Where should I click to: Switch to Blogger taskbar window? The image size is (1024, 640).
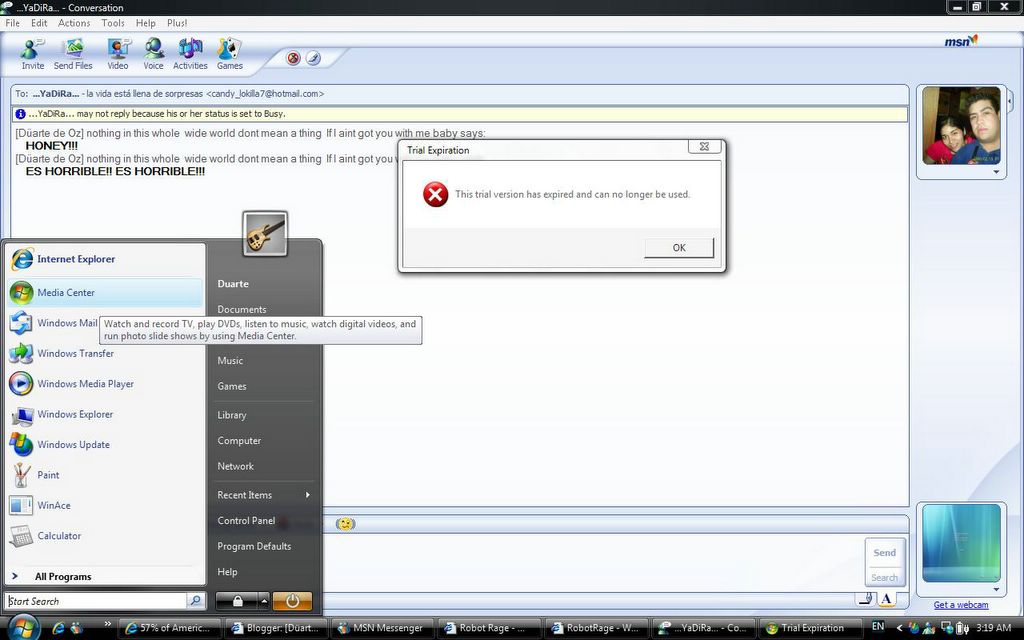(275, 628)
